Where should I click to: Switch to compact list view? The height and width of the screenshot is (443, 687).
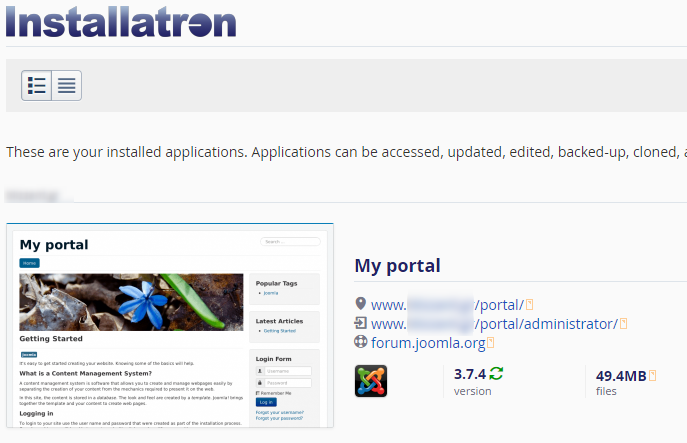(67, 85)
